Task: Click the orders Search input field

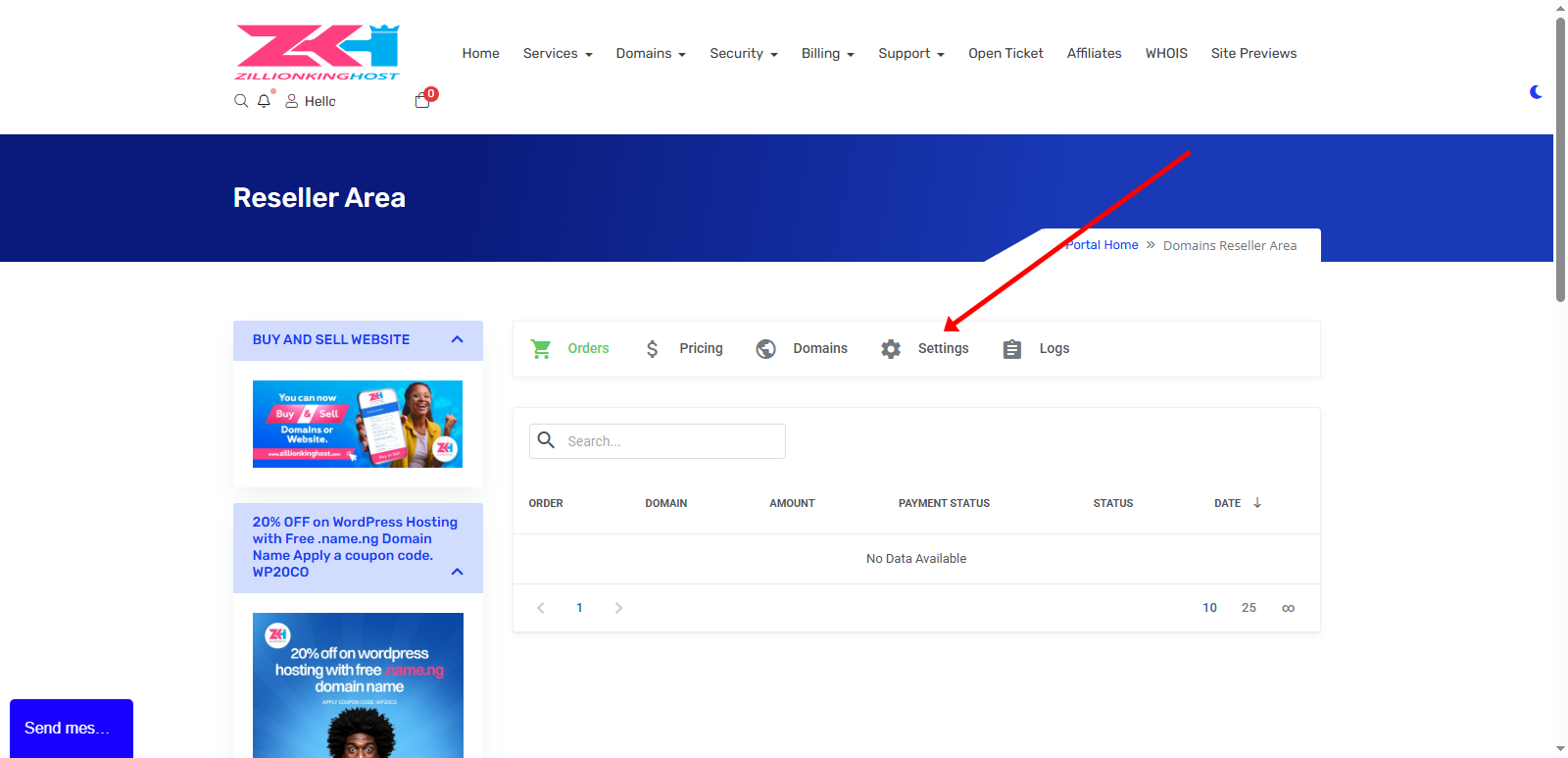Action: coord(672,441)
